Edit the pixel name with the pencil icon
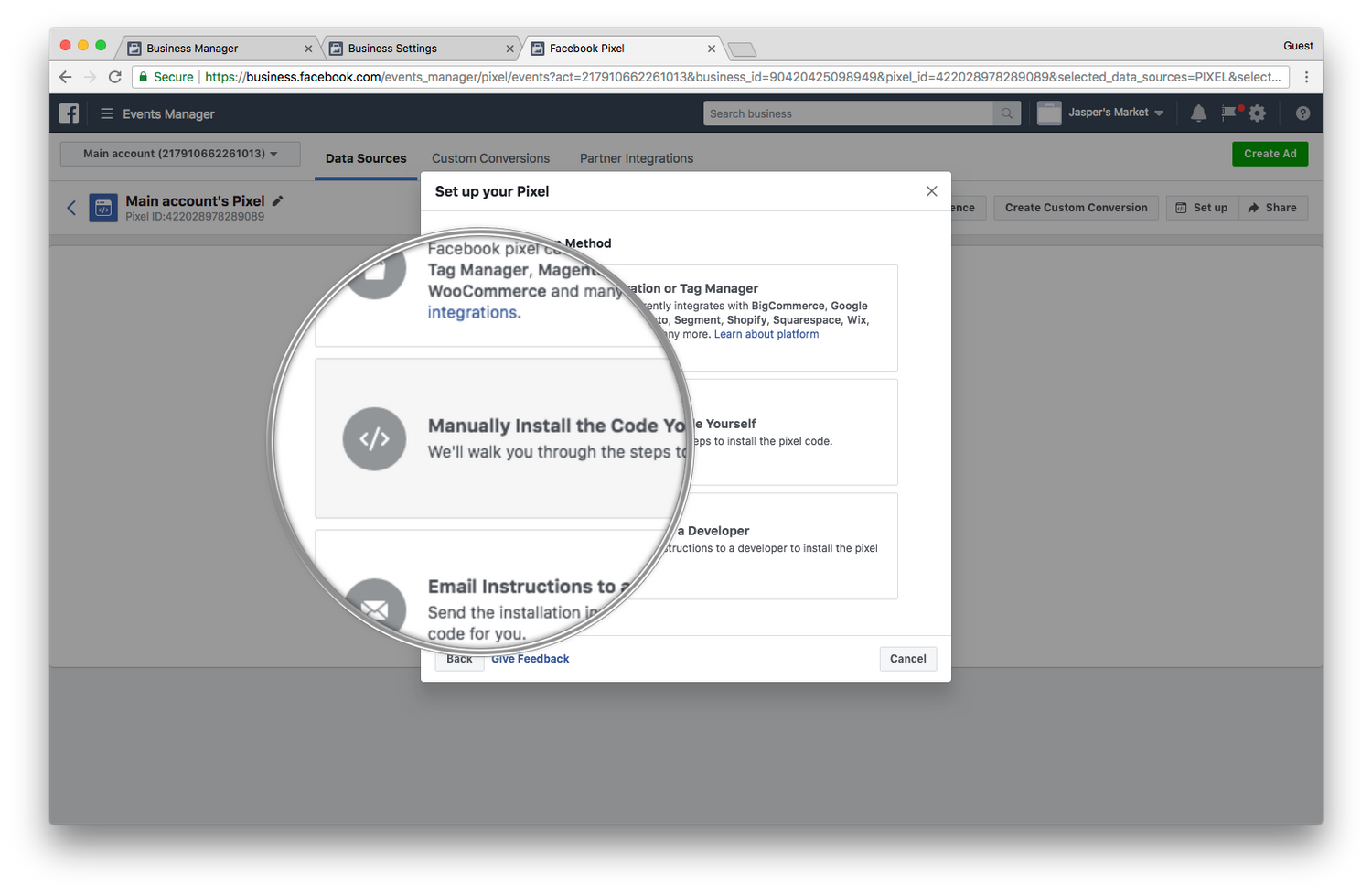This screenshot has width=1372, height=895. point(277,200)
